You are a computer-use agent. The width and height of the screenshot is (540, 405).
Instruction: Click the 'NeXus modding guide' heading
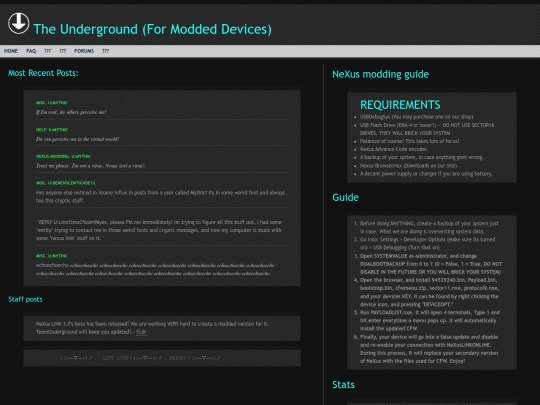tap(381, 74)
